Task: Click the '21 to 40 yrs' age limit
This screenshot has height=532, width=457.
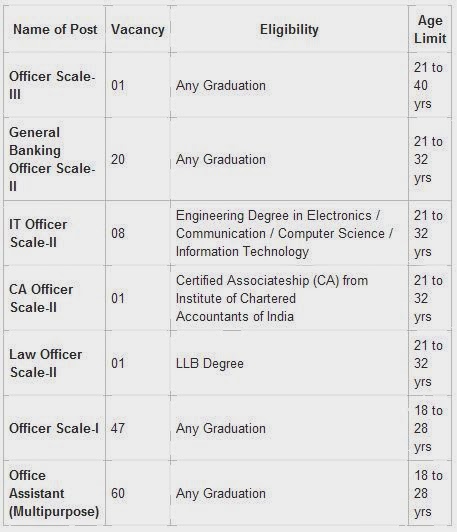Action: coord(428,85)
